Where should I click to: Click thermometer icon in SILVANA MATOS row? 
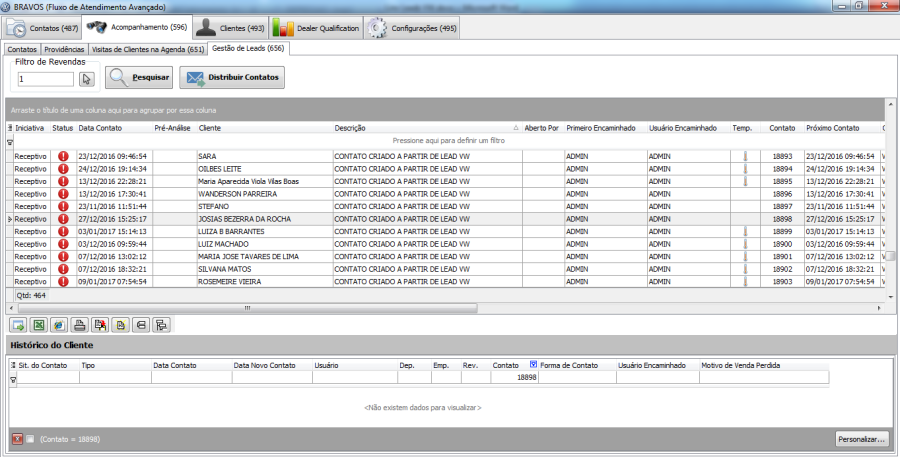click(x=746, y=269)
